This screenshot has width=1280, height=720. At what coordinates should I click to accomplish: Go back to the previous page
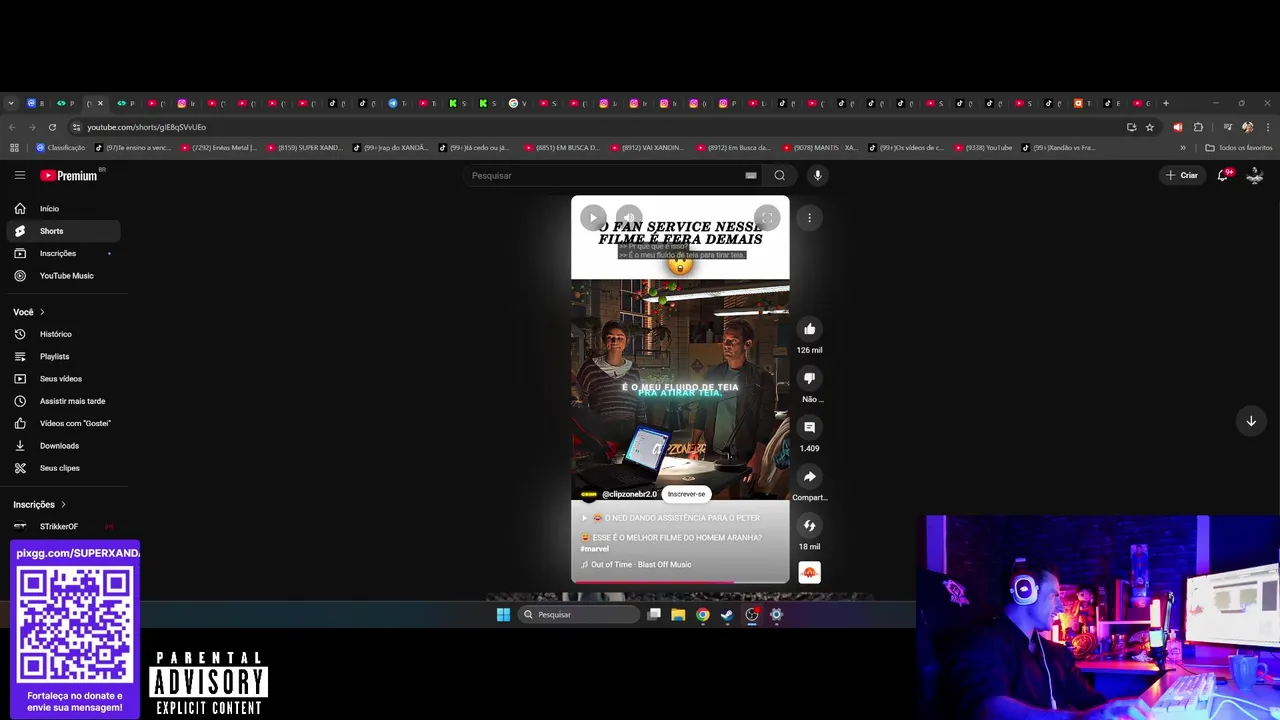point(12,127)
